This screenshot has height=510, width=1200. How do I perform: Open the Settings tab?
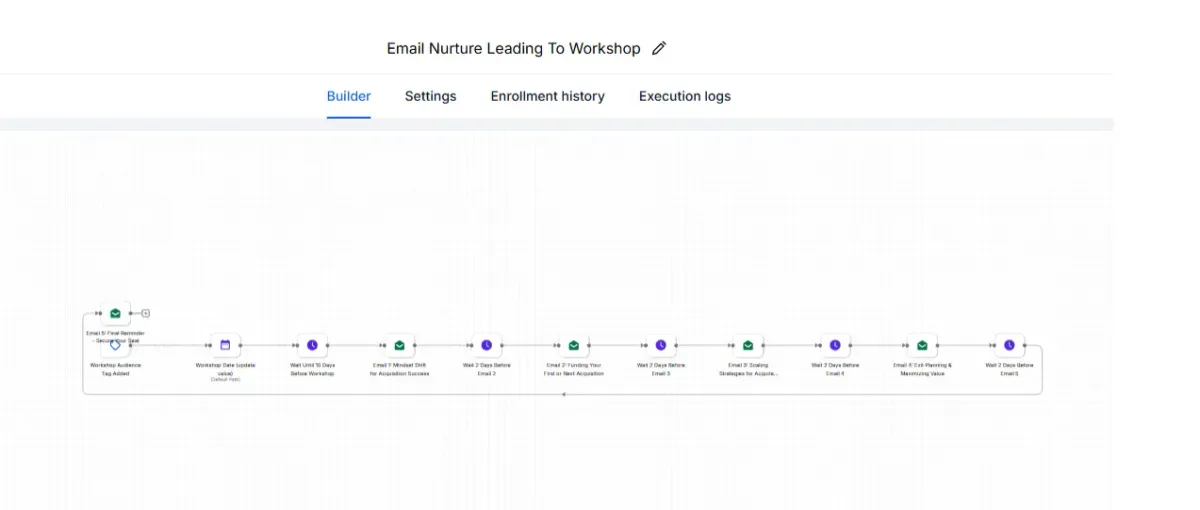coord(430,96)
